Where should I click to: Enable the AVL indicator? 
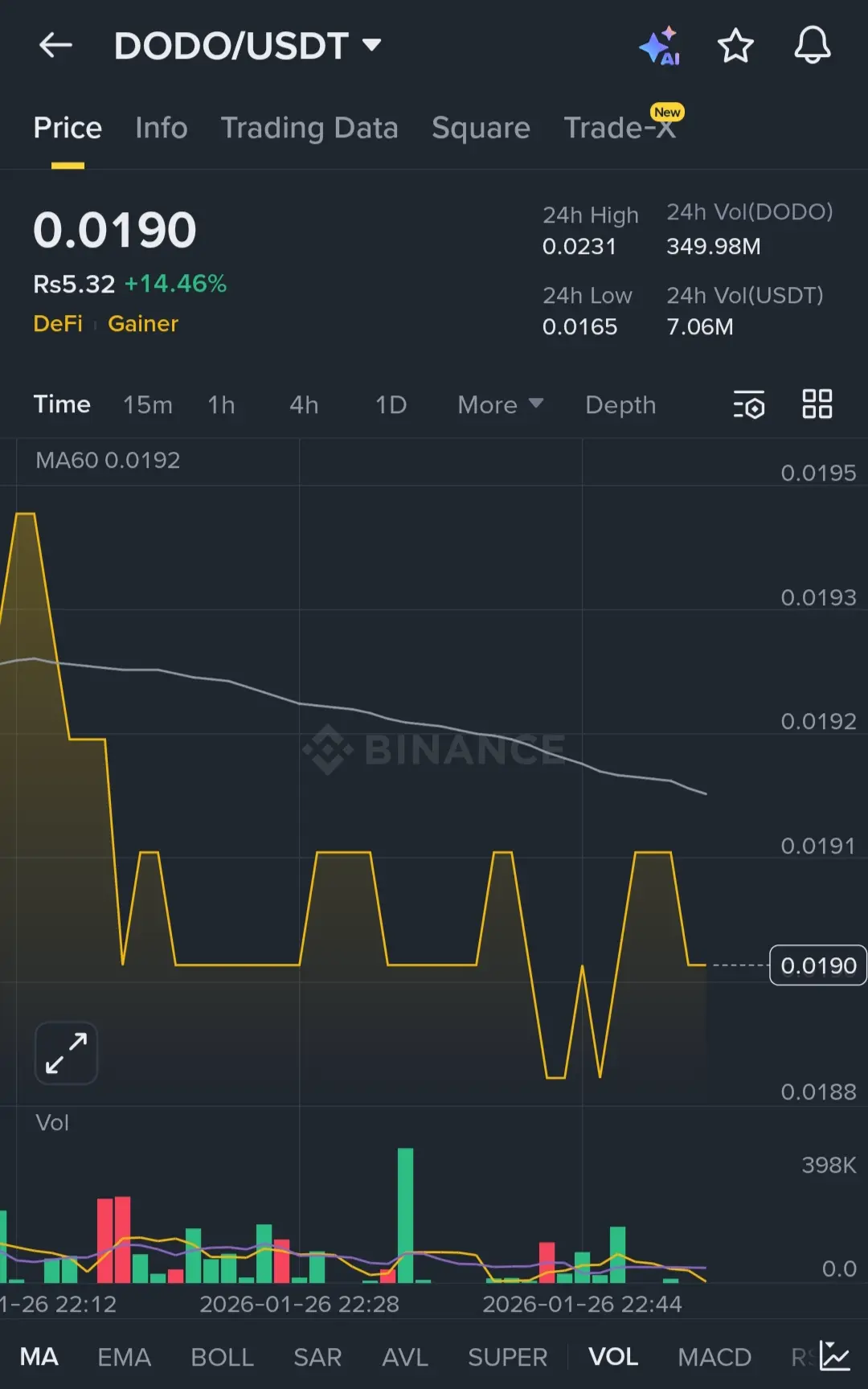pos(405,1357)
